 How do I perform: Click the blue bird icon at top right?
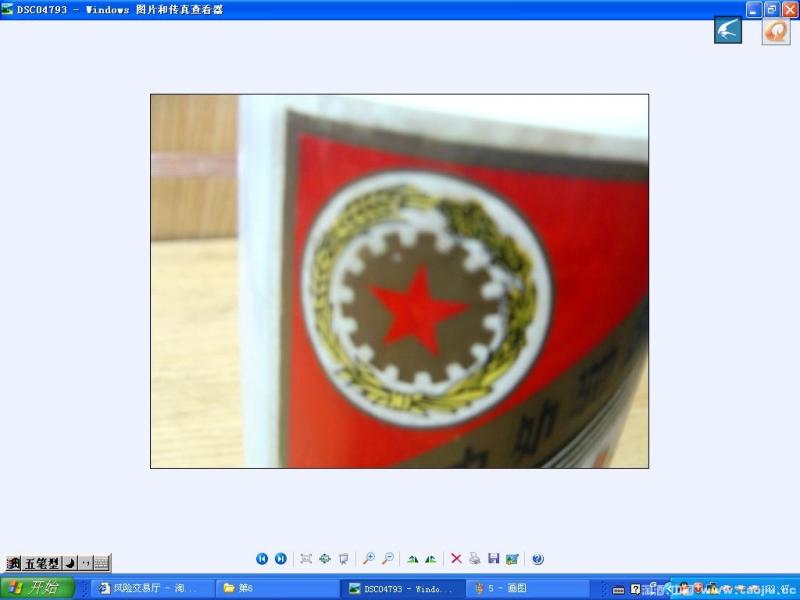coord(728,30)
